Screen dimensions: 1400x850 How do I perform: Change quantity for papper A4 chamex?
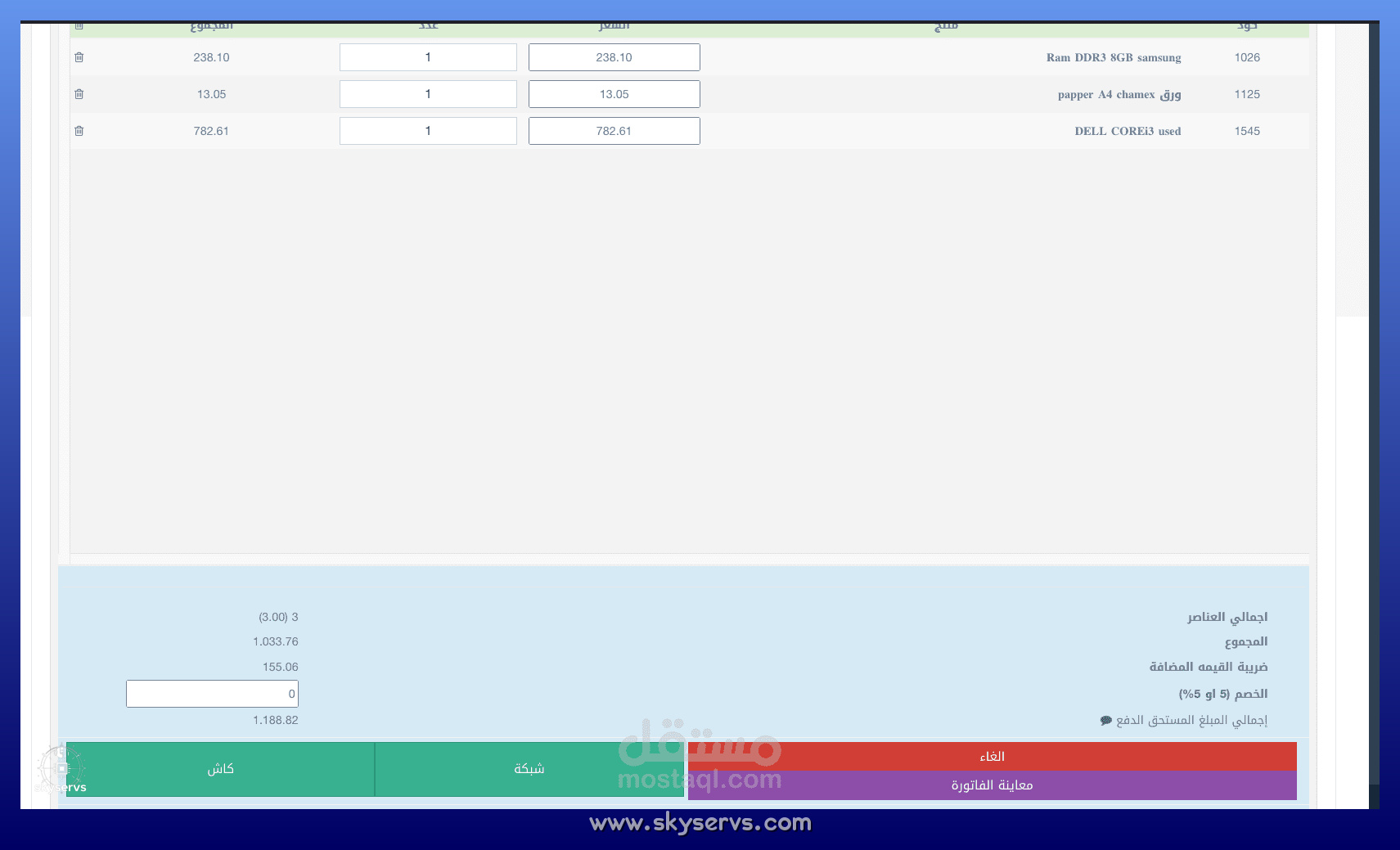click(428, 94)
